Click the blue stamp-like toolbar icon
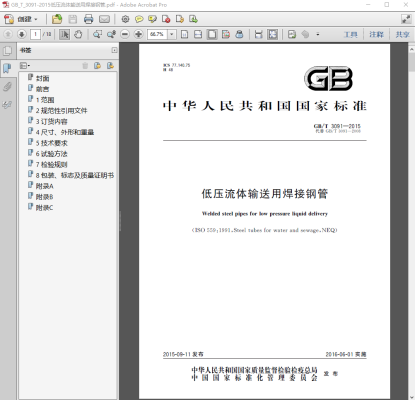Viewport: 415px width, 400px height. click(239, 34)
